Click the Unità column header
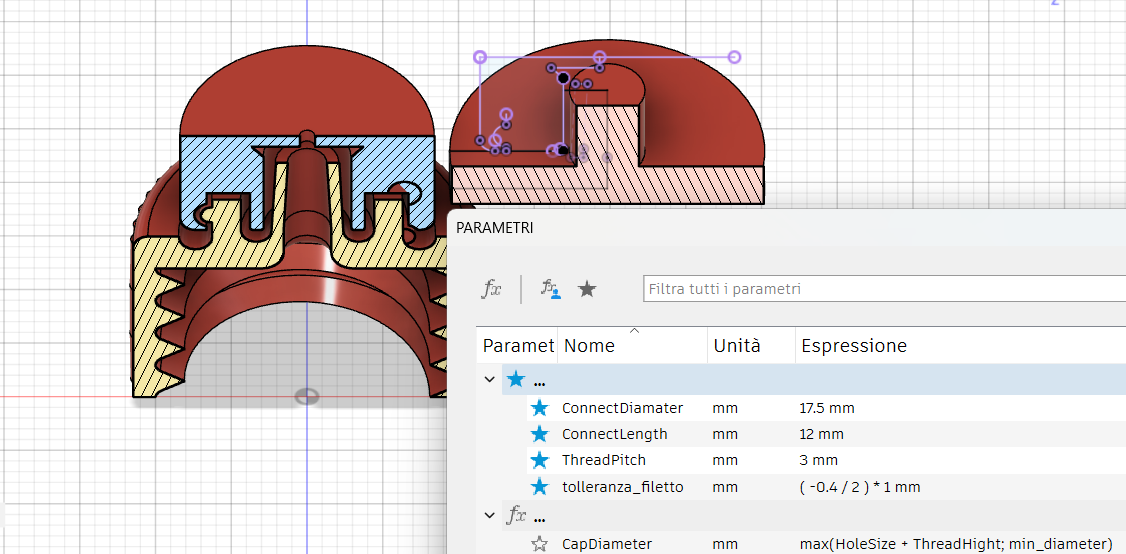 [x=736, y=346]
